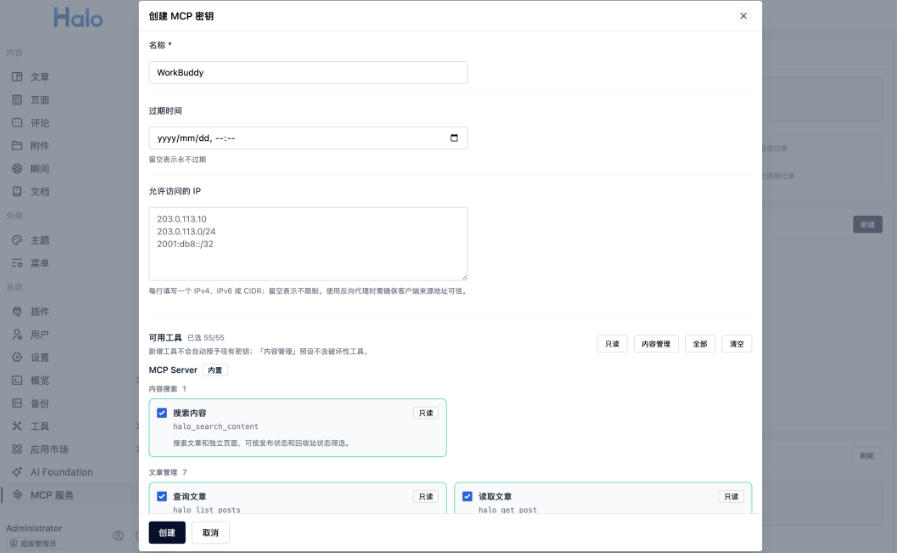Open 文档 in the sidebar
This screenshot has width=897, height=553.
(x=39, y=191)
